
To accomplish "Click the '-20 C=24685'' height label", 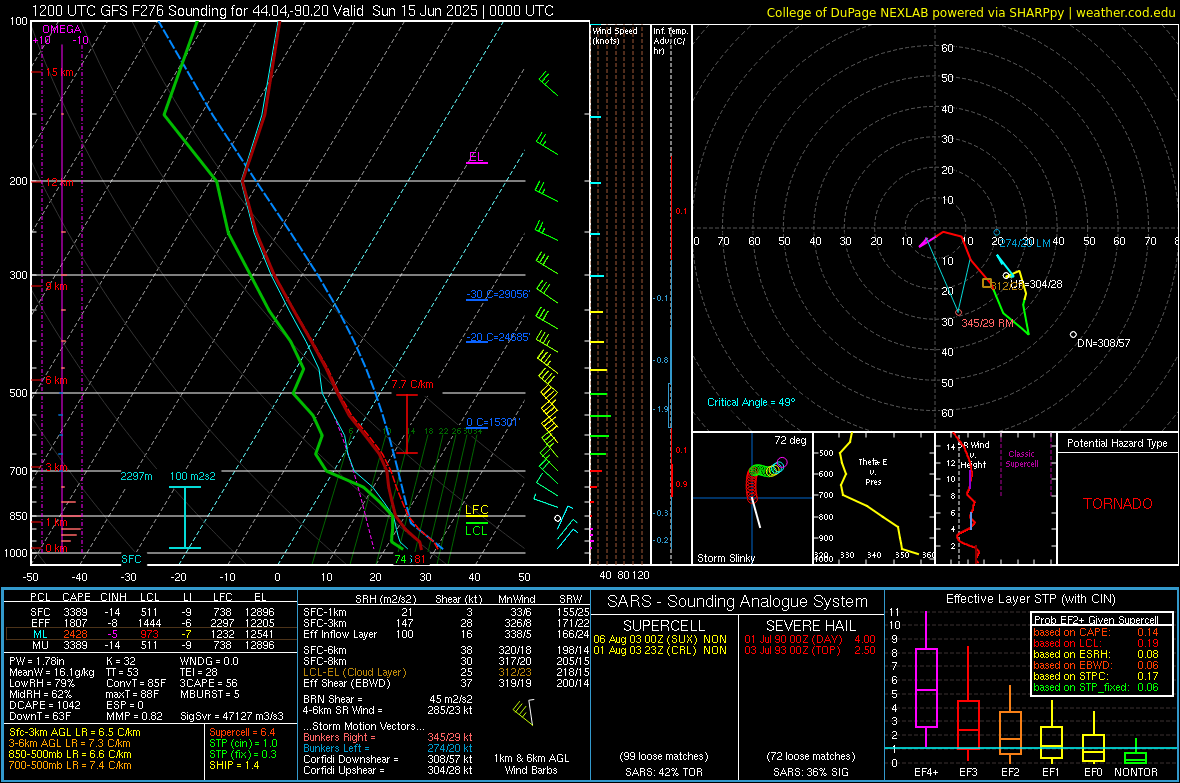I will (x=498, y=337).
